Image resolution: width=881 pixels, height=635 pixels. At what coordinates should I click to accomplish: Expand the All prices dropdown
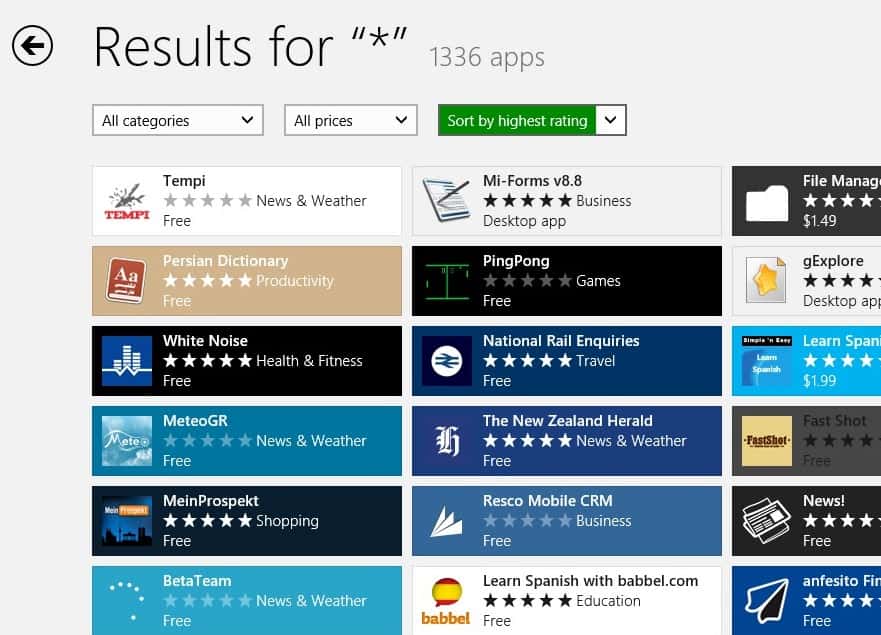click(351, 120)
